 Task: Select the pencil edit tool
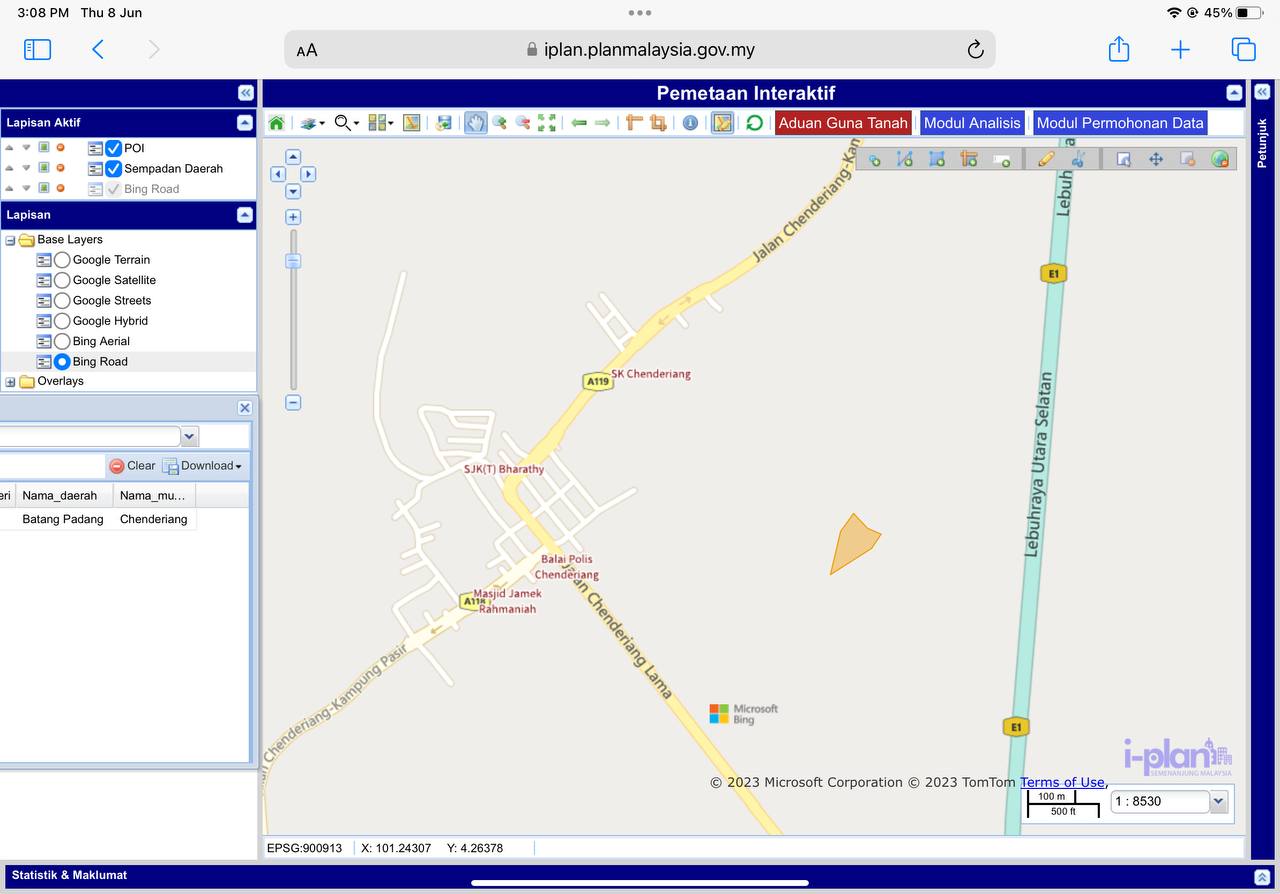click(x=1046, y=159)
